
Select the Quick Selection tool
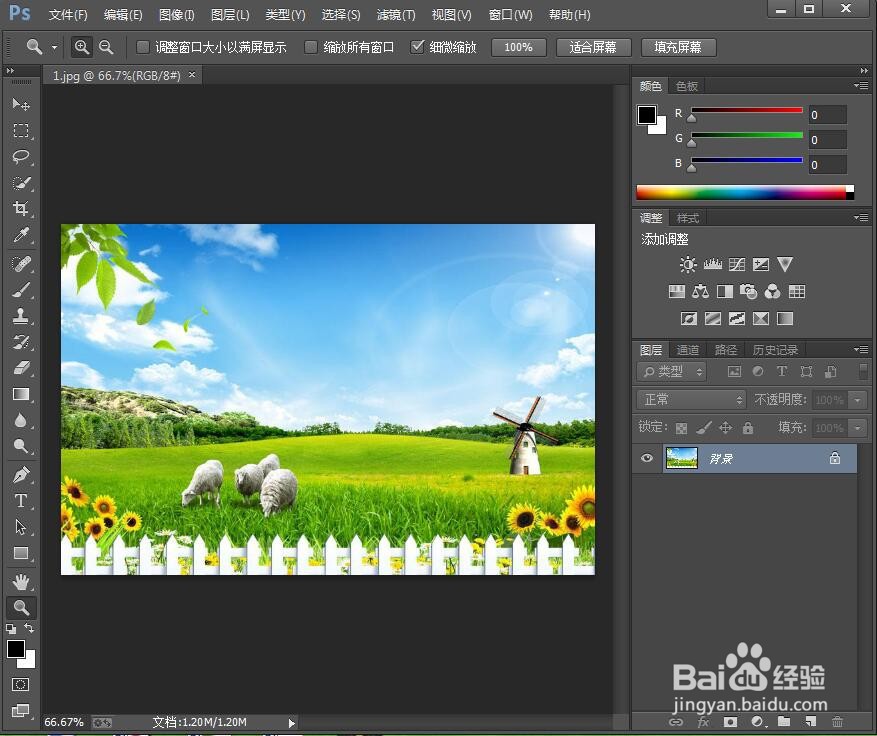(21, 183)
